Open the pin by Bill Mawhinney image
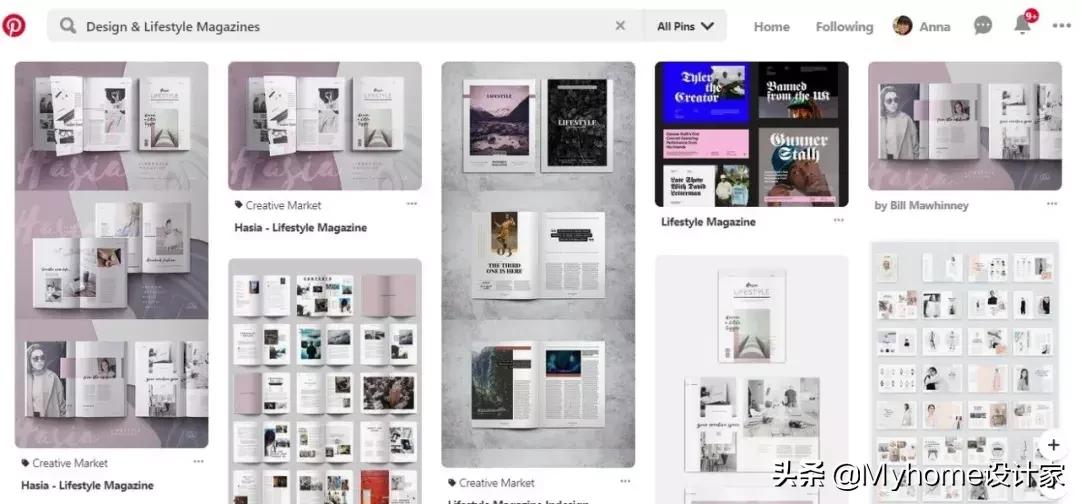 tap(965, 126)
